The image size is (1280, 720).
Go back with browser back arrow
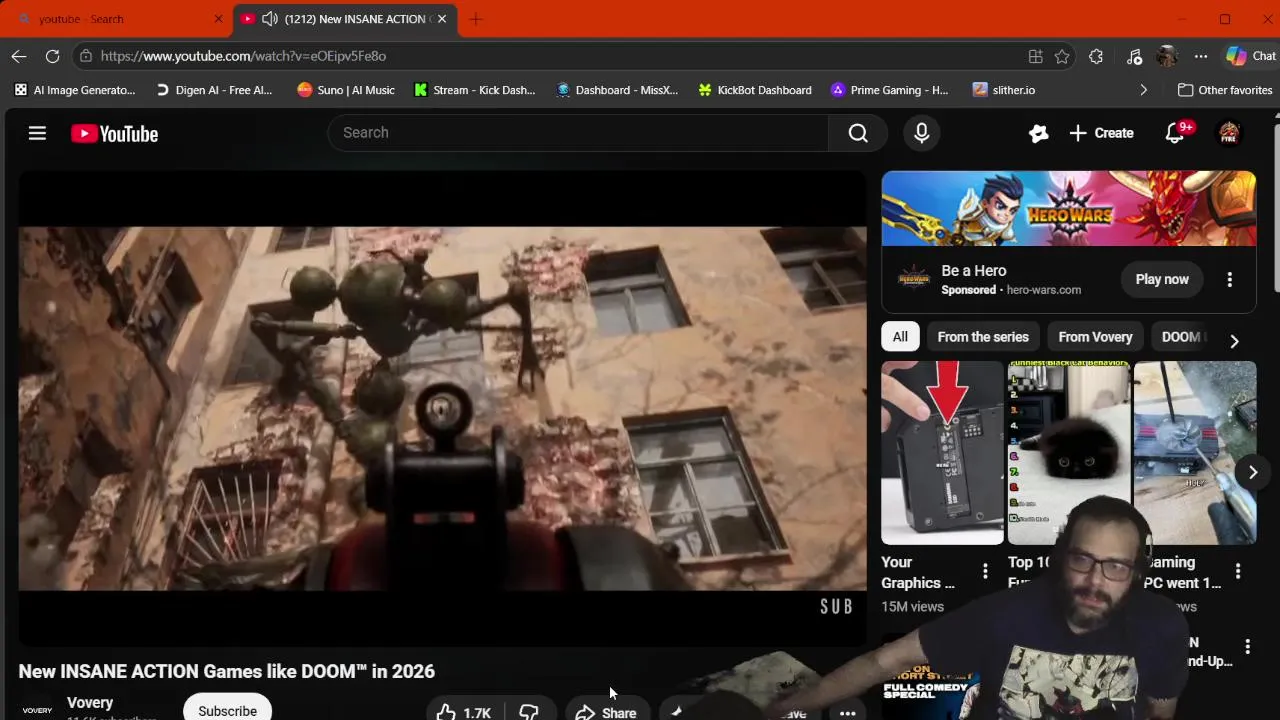(x=19, y=56)
